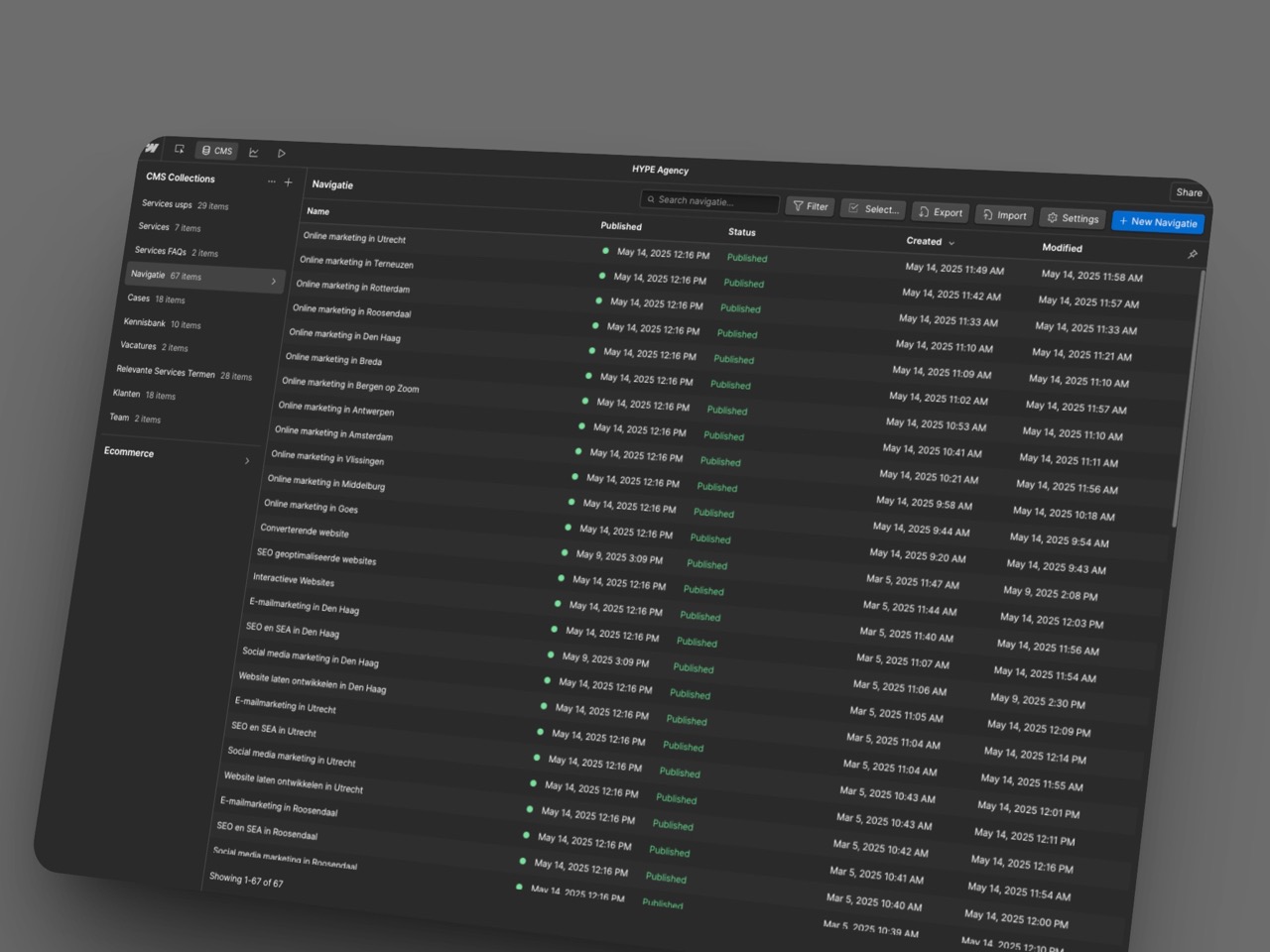Screen dimensions: 1270x952
Task: Focus the Search navigatie field
Action: pyautogui.click(x=710, y=201)
